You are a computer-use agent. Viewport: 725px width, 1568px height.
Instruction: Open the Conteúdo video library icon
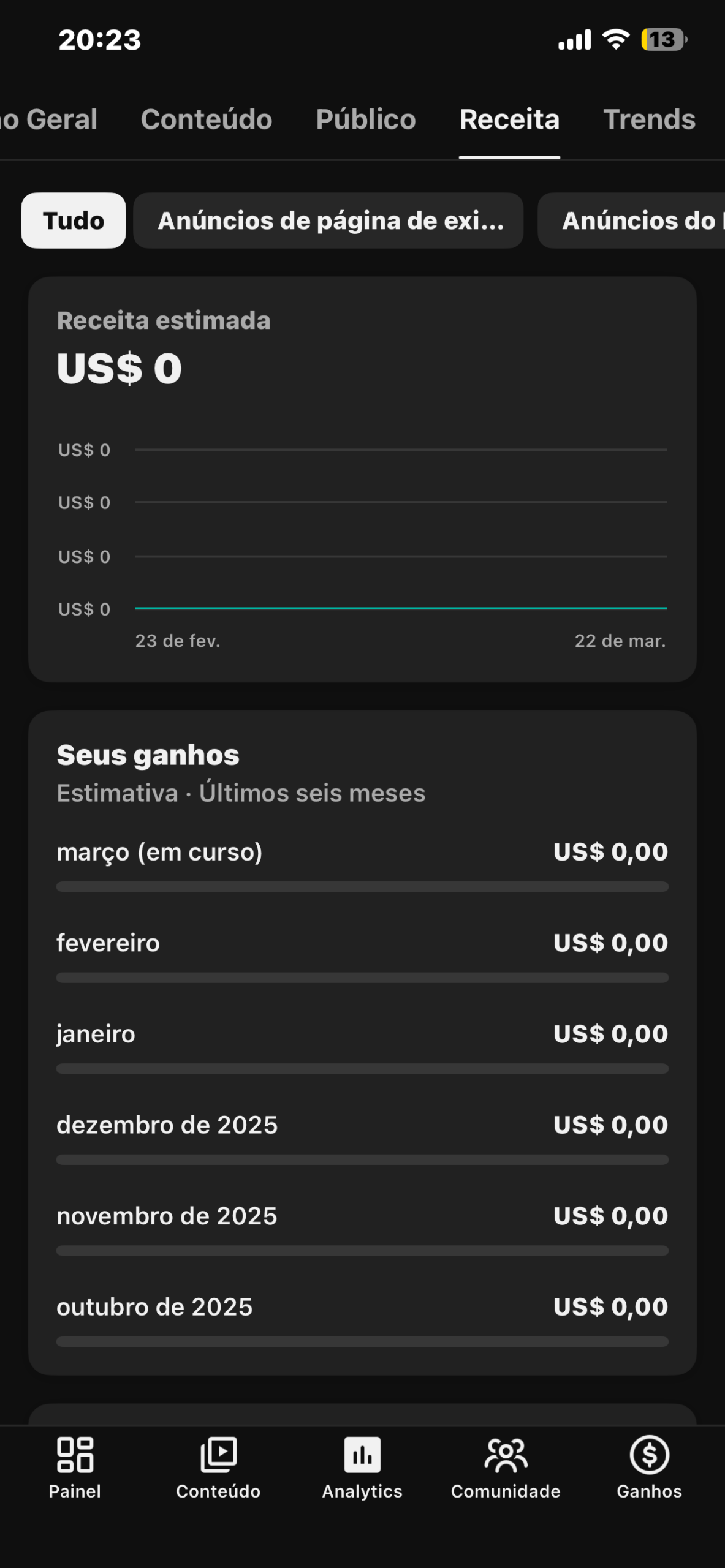coord(218,1455)
